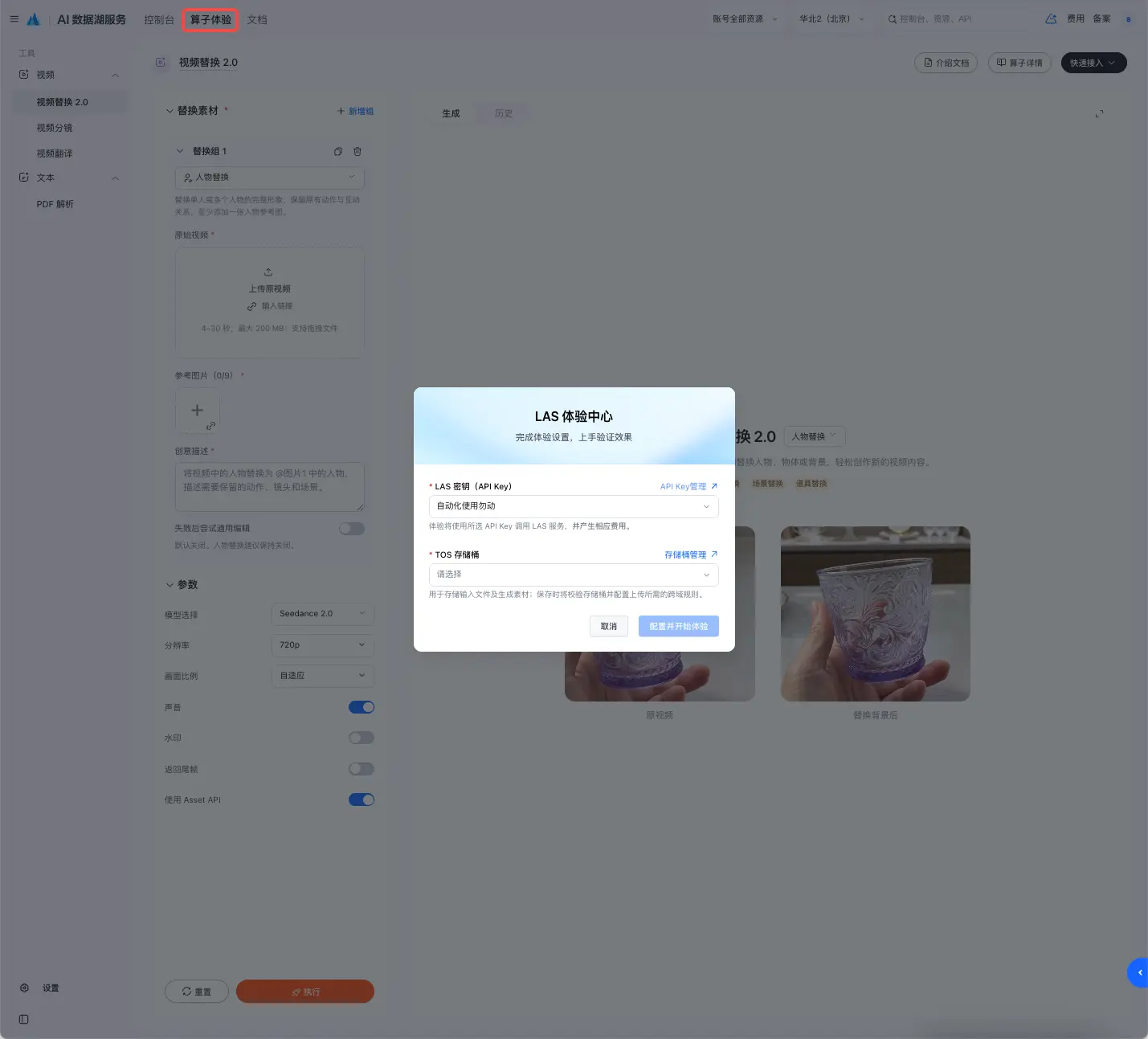Click the 配置并开始体验 button
The image size is (1148, 1039).
point(679,627)
